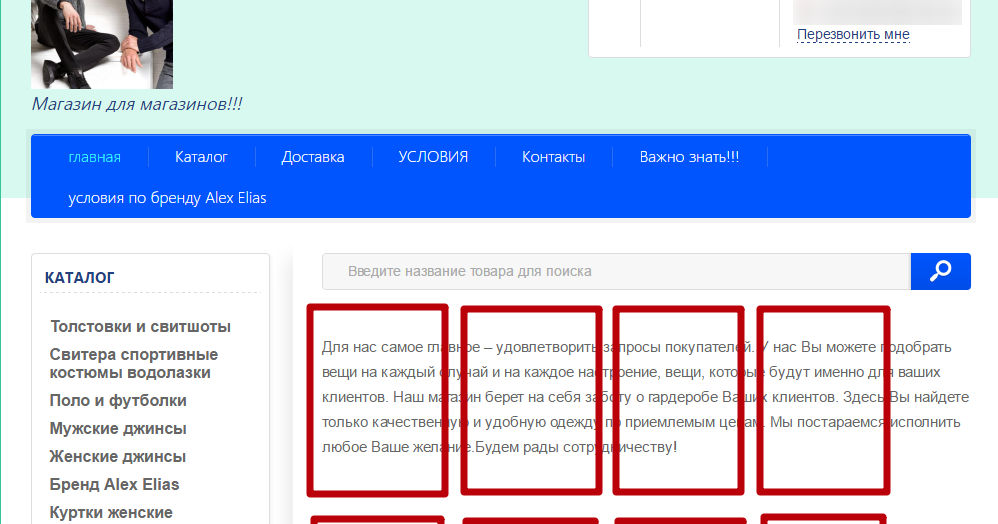Click the store logo photo
The image size is (998, 524).
pos(102,44)
